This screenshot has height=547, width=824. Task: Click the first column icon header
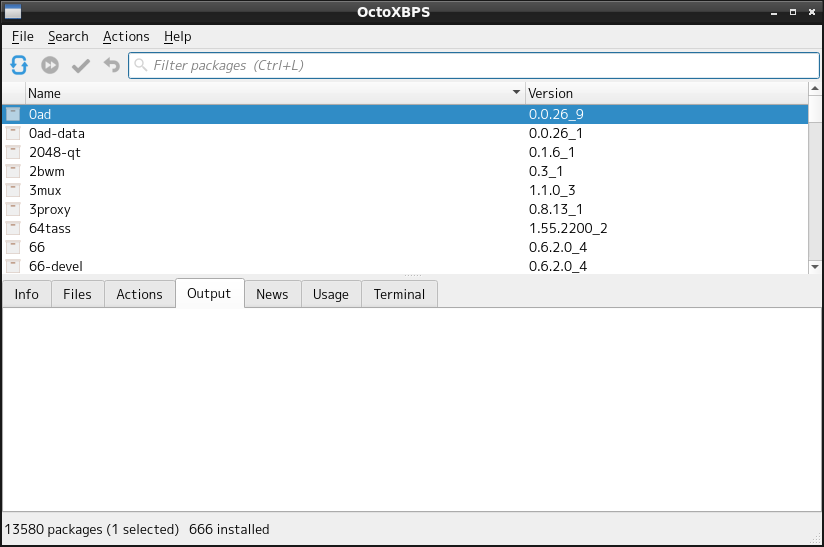pyautogui.click(x=14, y=93)
